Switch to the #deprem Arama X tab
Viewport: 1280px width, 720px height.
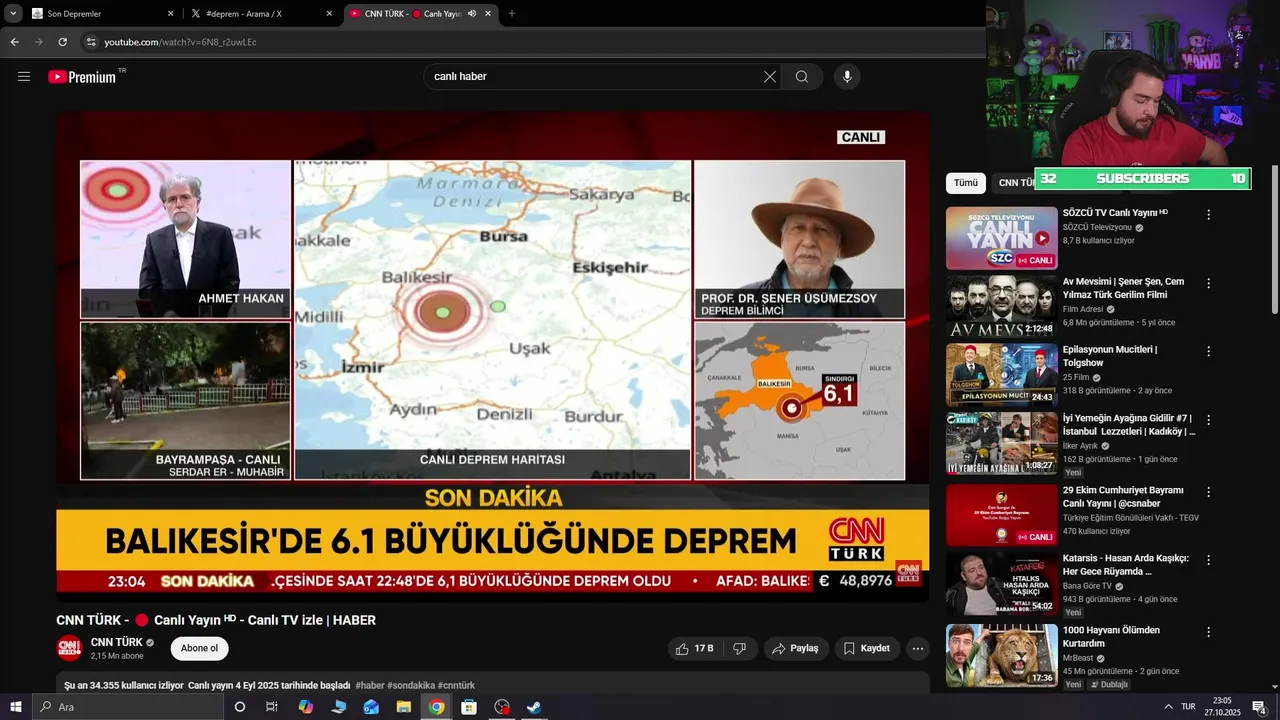[x=262, y=14]
